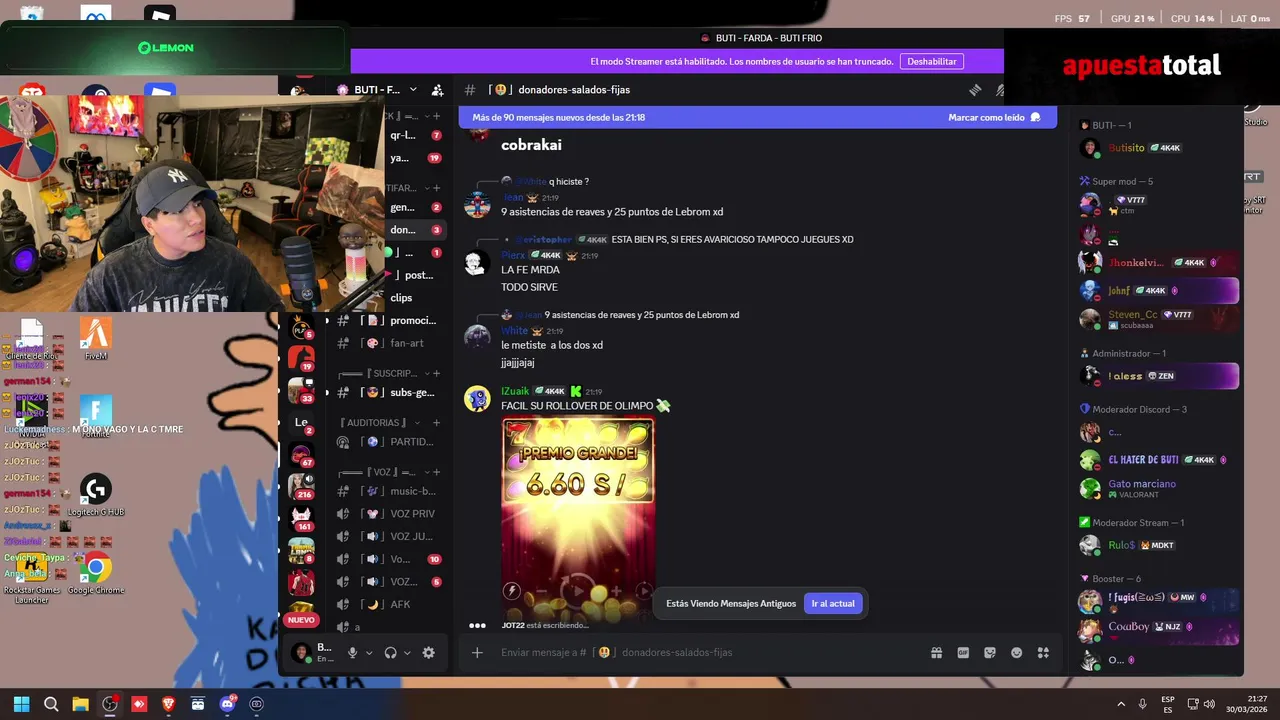Show hidden tray icons chevron
The height and width of the screenshot is (720, 1280).
pyautogui.click(x=1121, y=704)
